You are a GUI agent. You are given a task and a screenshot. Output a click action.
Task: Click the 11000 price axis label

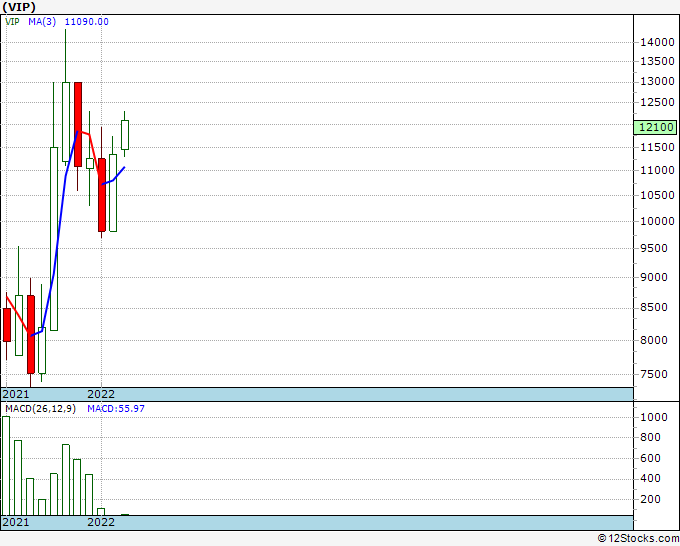click(657, 170)
